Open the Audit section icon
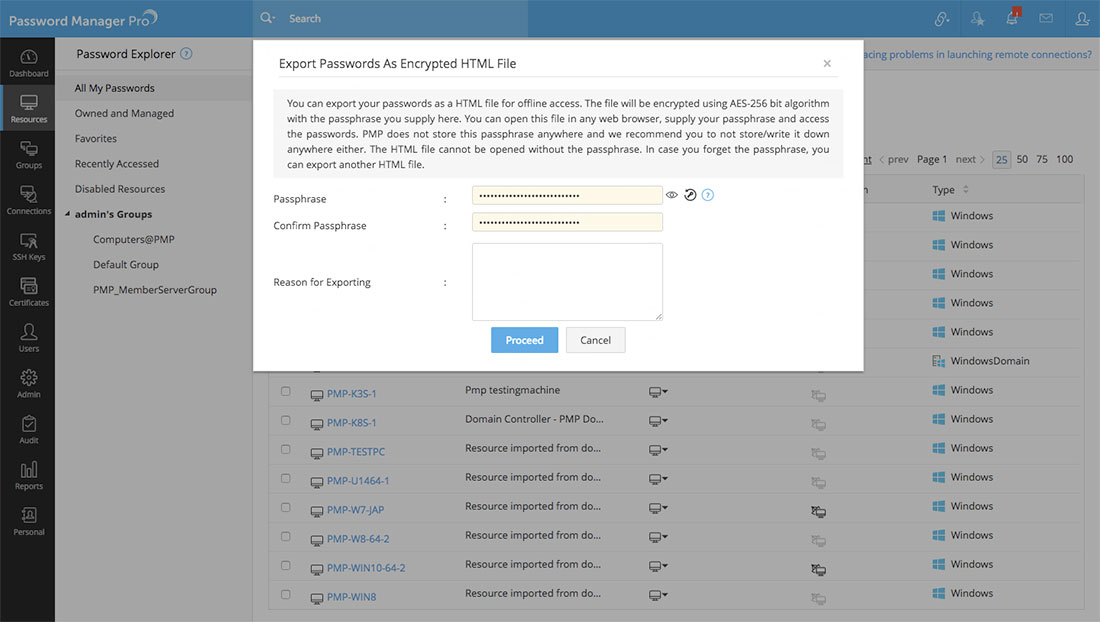 [28, 429]
